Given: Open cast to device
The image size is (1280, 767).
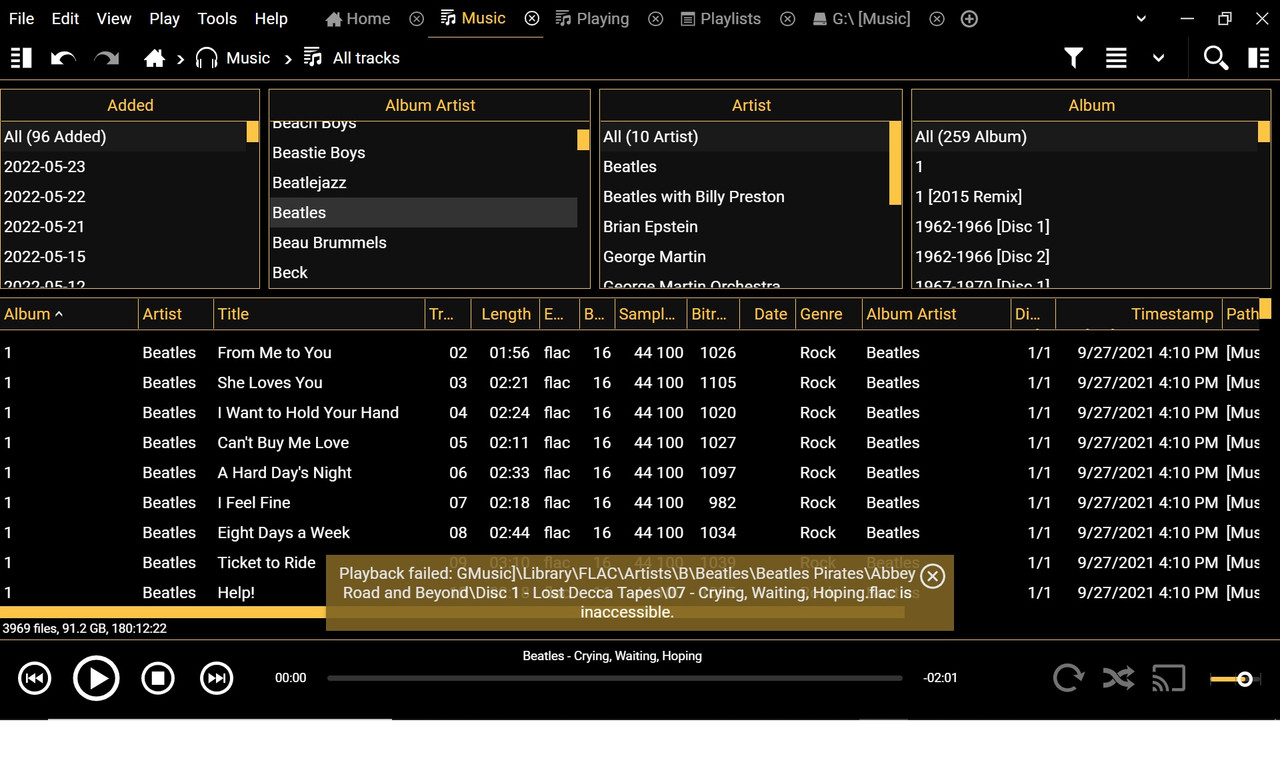Looking at the screenshot, I should pos(1168,679).
